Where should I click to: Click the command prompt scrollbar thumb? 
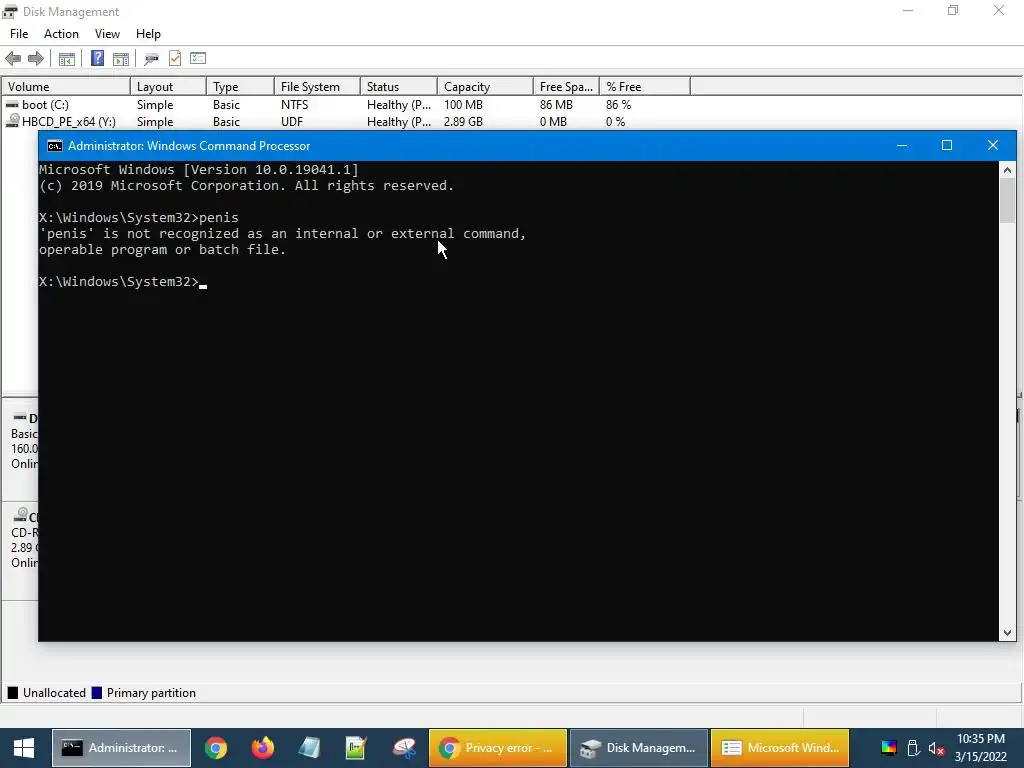(x=1007, y=200)
